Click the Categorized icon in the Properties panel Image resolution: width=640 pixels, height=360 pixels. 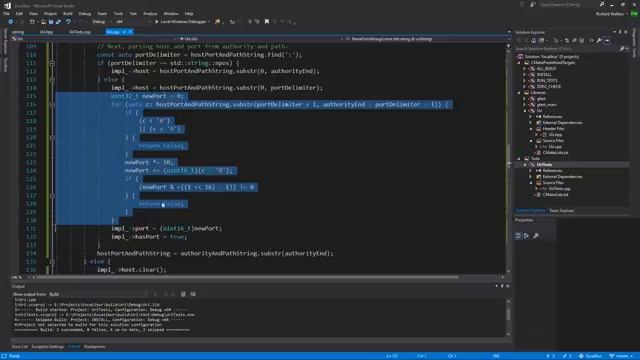(x=518, y=236)
